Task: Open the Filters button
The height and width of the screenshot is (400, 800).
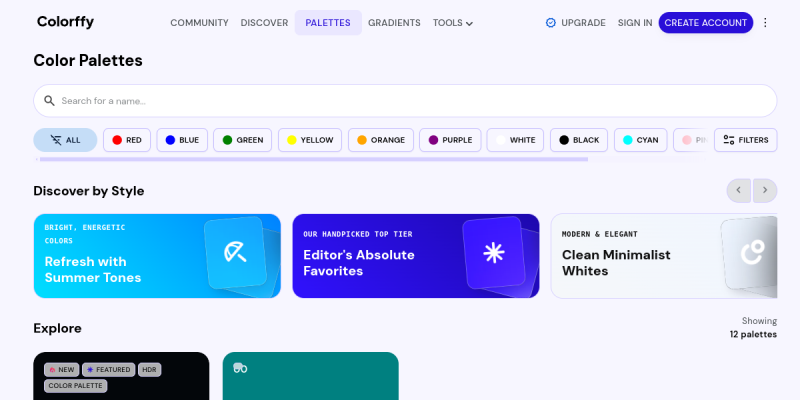Action: pyautogui.click(x=745, y=140)
